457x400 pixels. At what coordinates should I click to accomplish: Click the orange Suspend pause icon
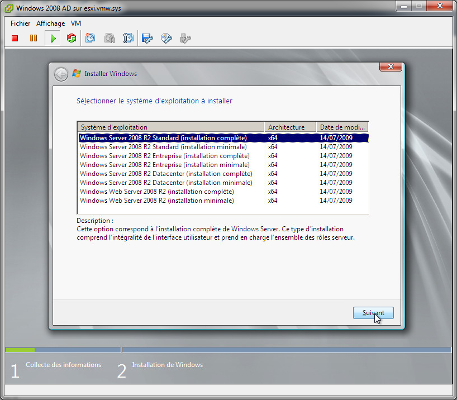coord(33,38)
